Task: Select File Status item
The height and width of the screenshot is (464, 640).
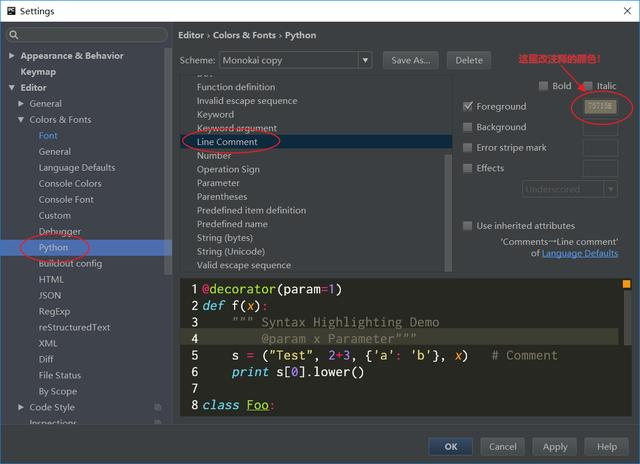Action: pos(60,375)
